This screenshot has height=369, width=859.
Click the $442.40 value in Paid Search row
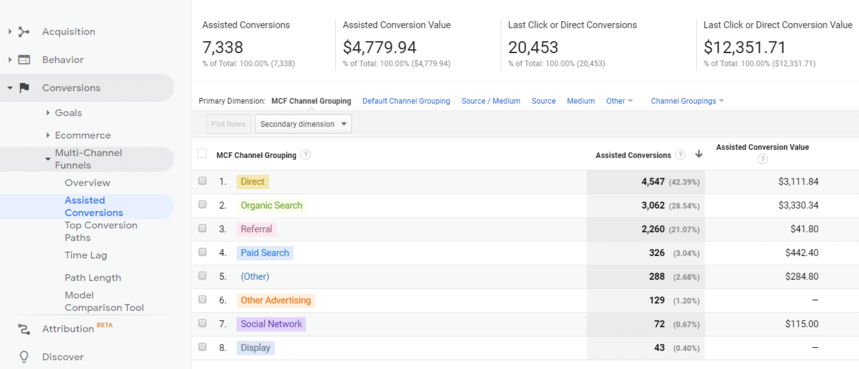tap(801, 253)
